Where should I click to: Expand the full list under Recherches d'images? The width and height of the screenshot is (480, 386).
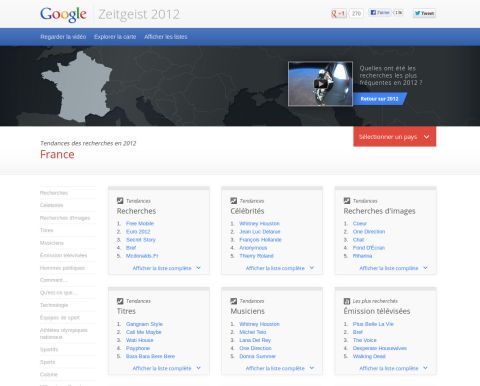(x=393, y=268)
